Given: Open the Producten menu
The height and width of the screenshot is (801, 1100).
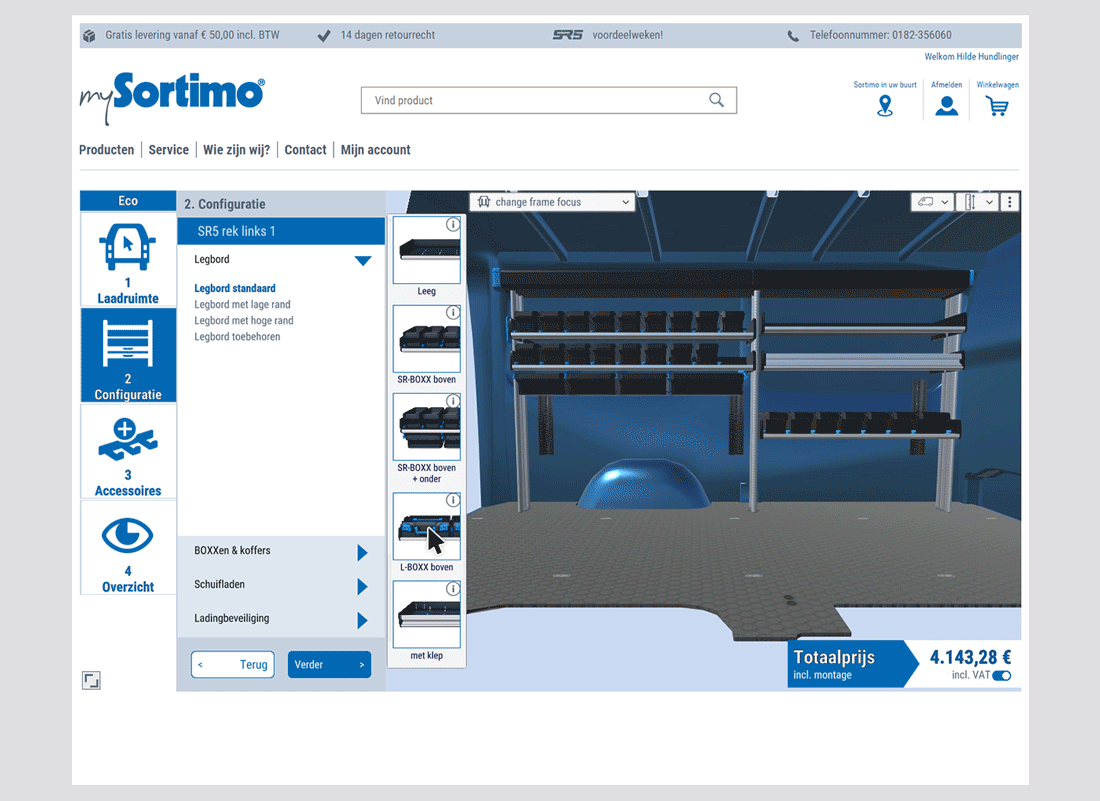Looking at the screenshot, I should (x=106, y=150).
